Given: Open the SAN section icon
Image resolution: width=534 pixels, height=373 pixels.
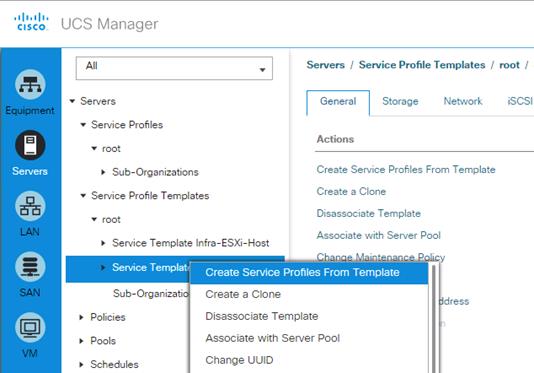Looking at the screenshot, I should 30,266.
